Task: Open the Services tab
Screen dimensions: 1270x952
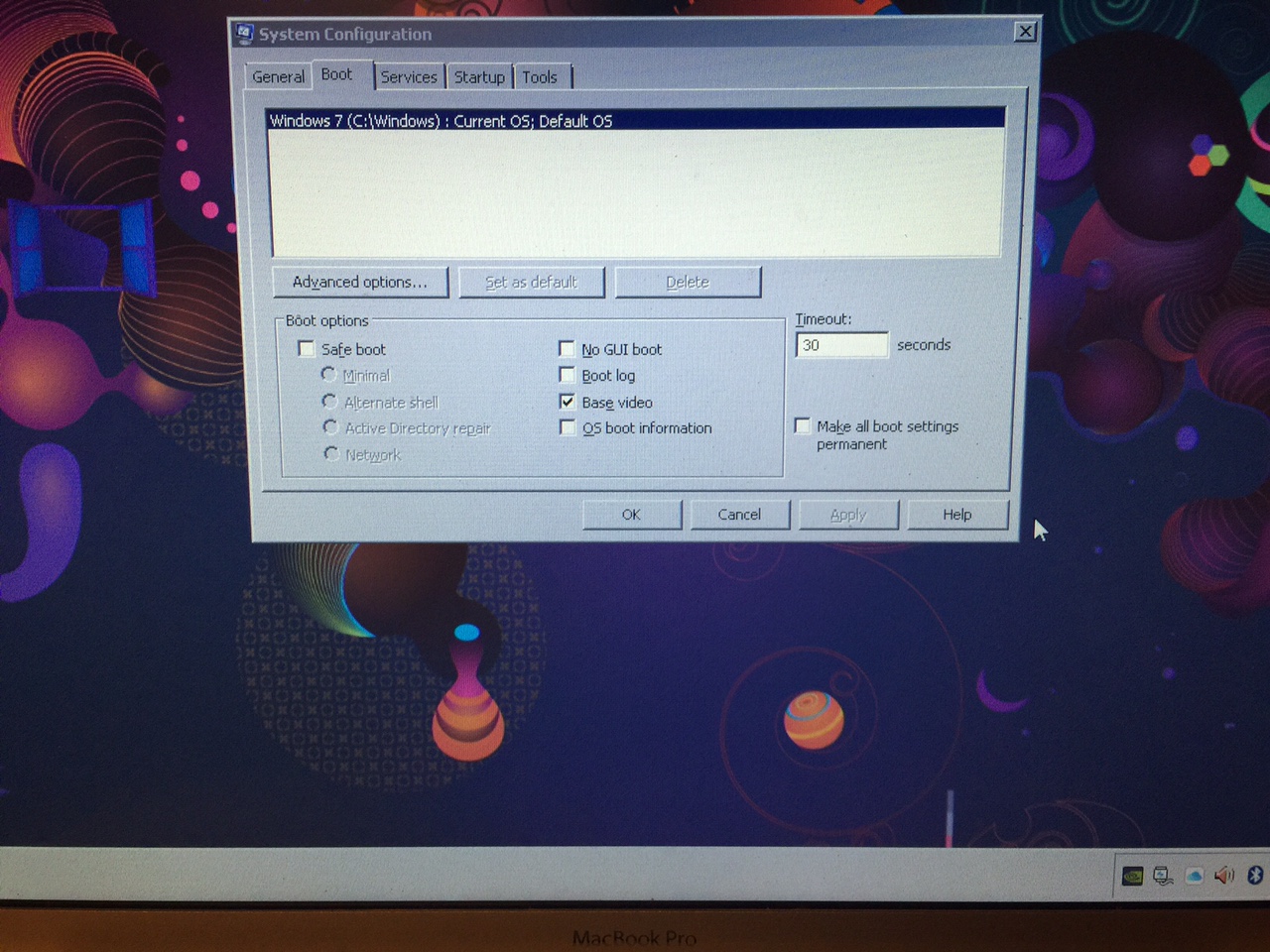Action: pyautogui.click(x=409, y=76)
